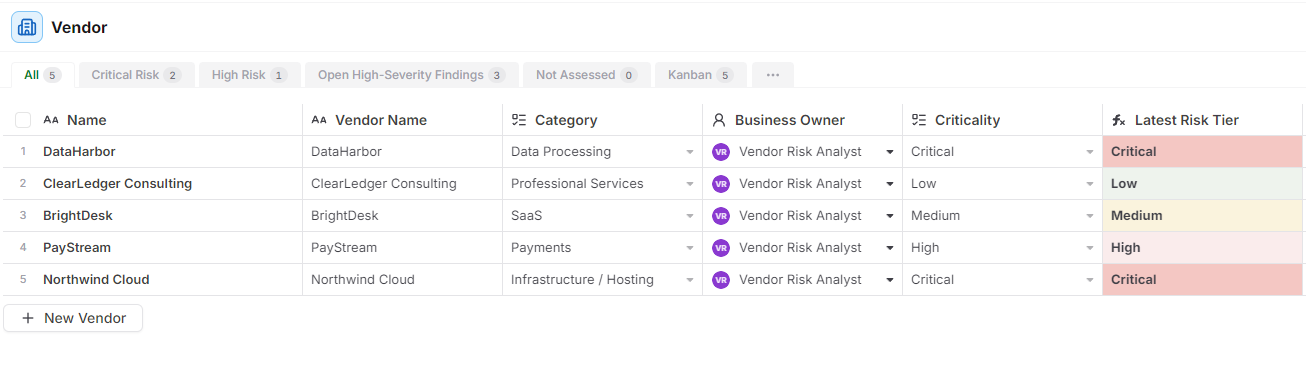The image size is (1306, 376).
Task: Open the Open High-Severity Findings tab
Action: point(412,75)
